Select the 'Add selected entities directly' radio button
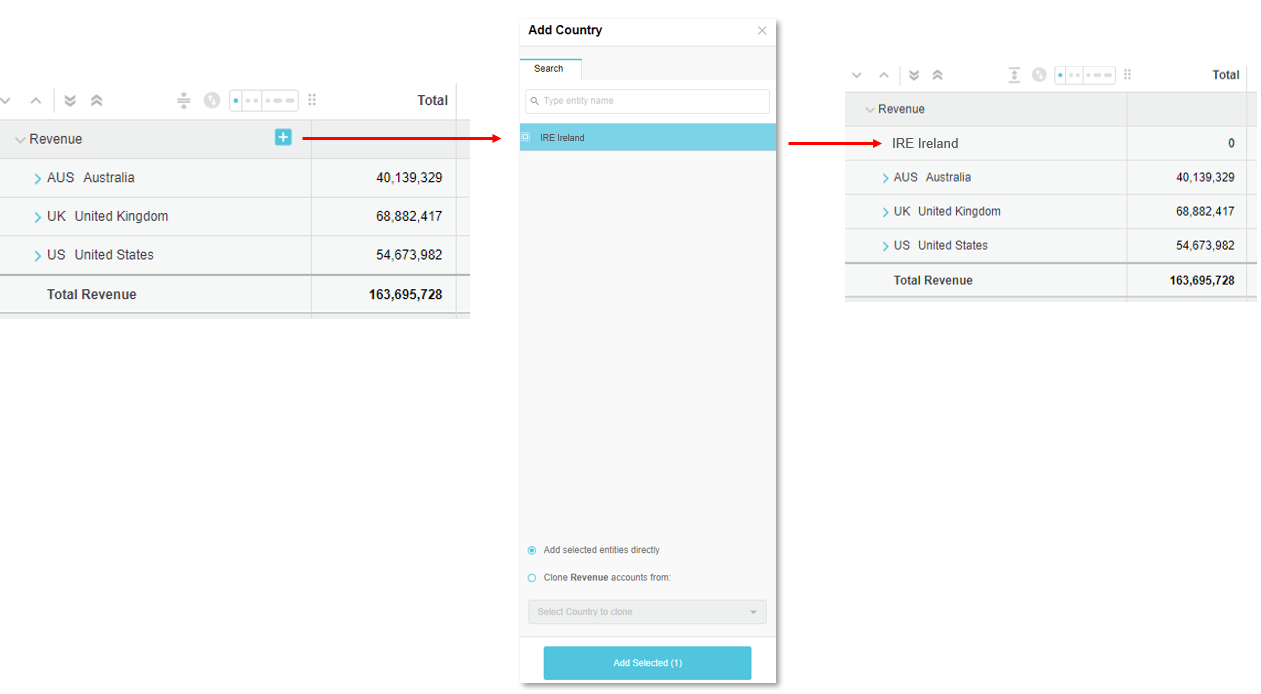This screenshot has height=694, width=1261. [x=532, y=550]
